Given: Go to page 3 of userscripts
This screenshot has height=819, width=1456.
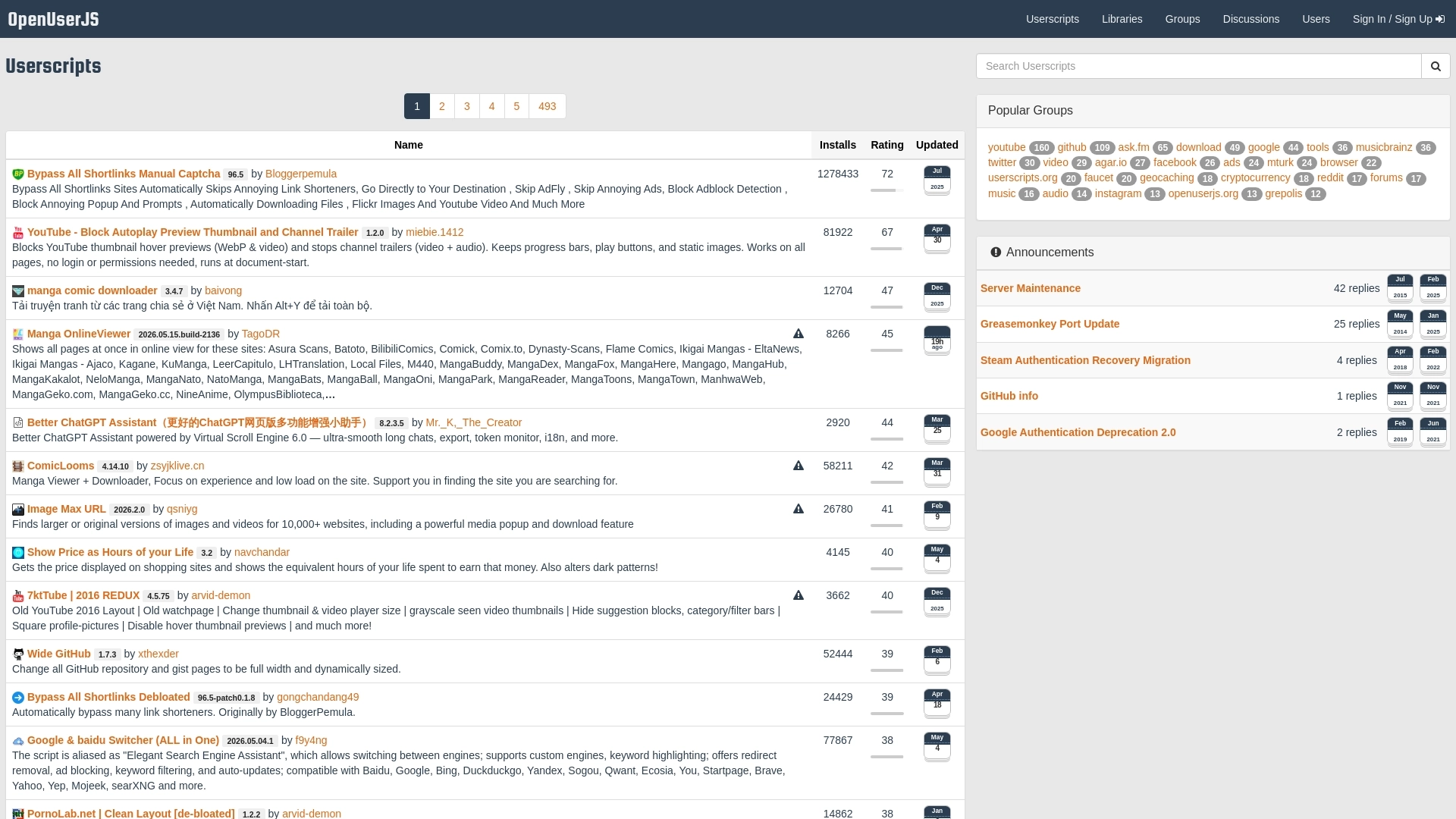Looking at the screenshot, I should pos(467,106).
